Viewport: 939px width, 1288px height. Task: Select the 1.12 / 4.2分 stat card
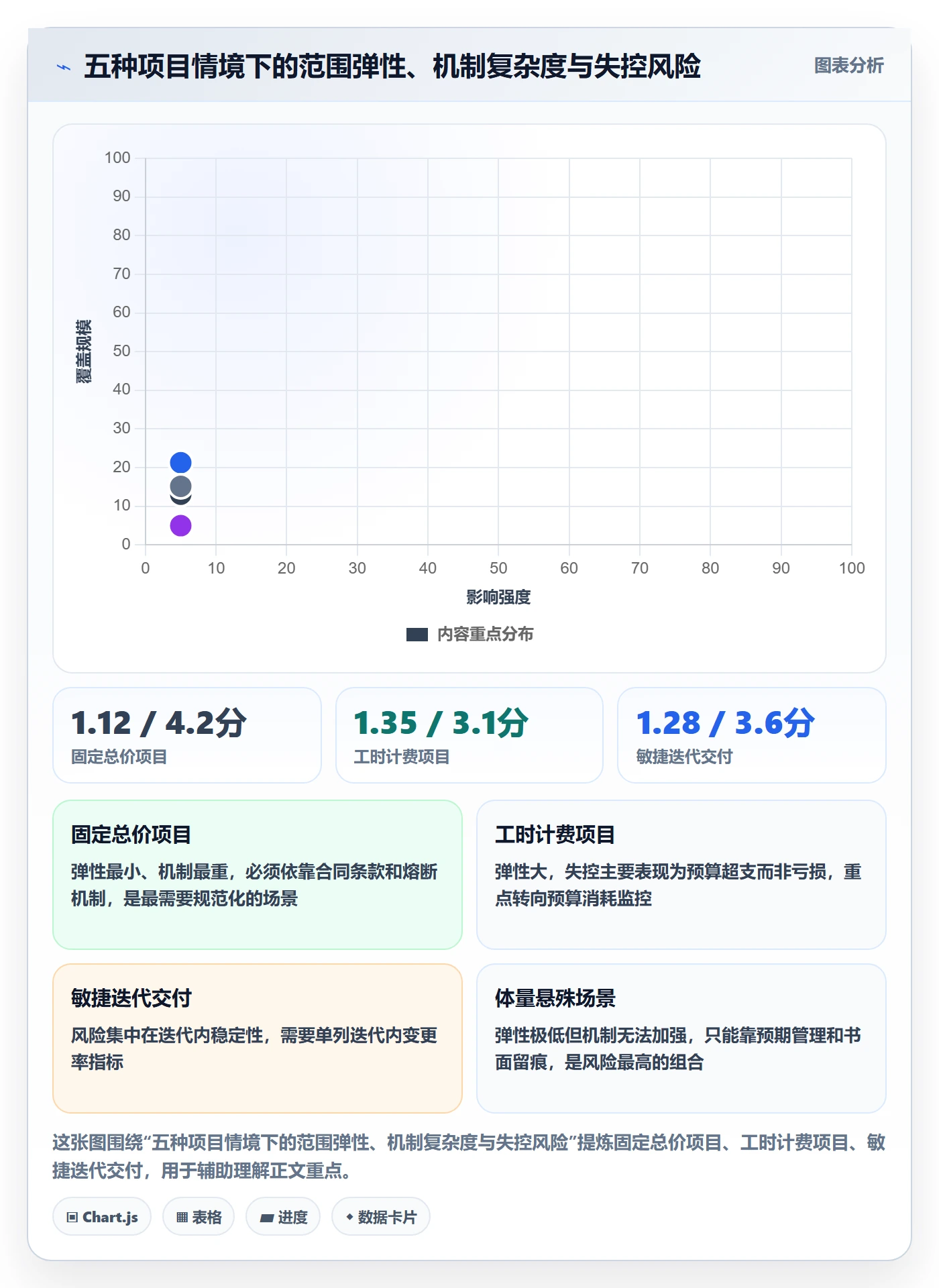point(187,735)
